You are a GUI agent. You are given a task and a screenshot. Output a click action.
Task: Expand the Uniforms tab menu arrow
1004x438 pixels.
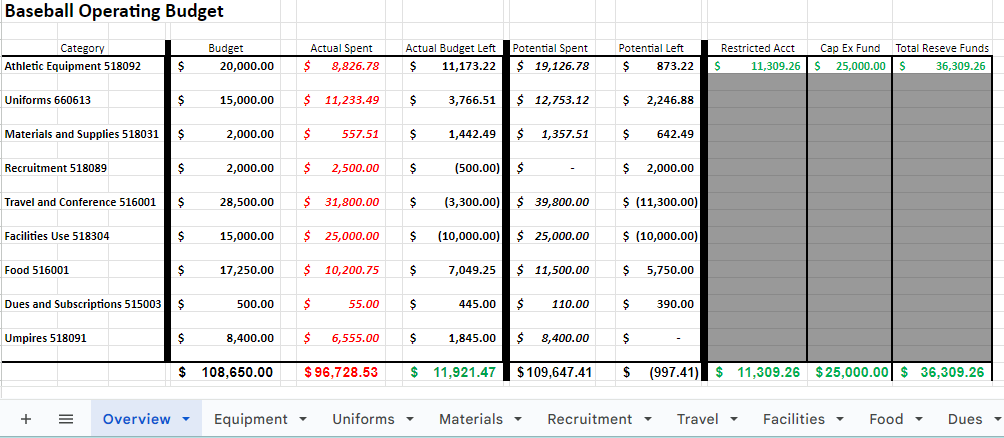409,419
